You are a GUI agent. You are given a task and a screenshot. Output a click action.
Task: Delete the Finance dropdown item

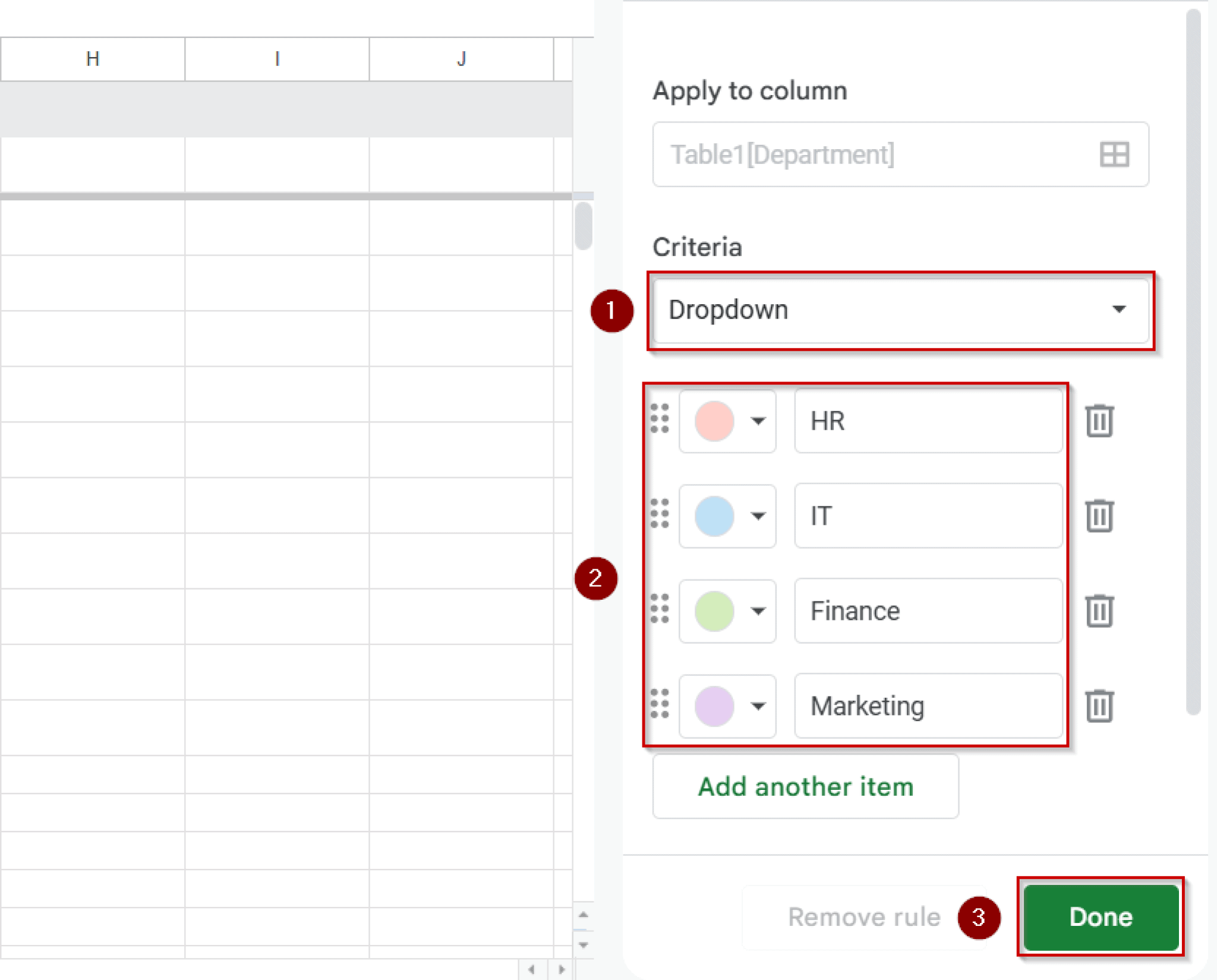click(x=1099, y=611)
